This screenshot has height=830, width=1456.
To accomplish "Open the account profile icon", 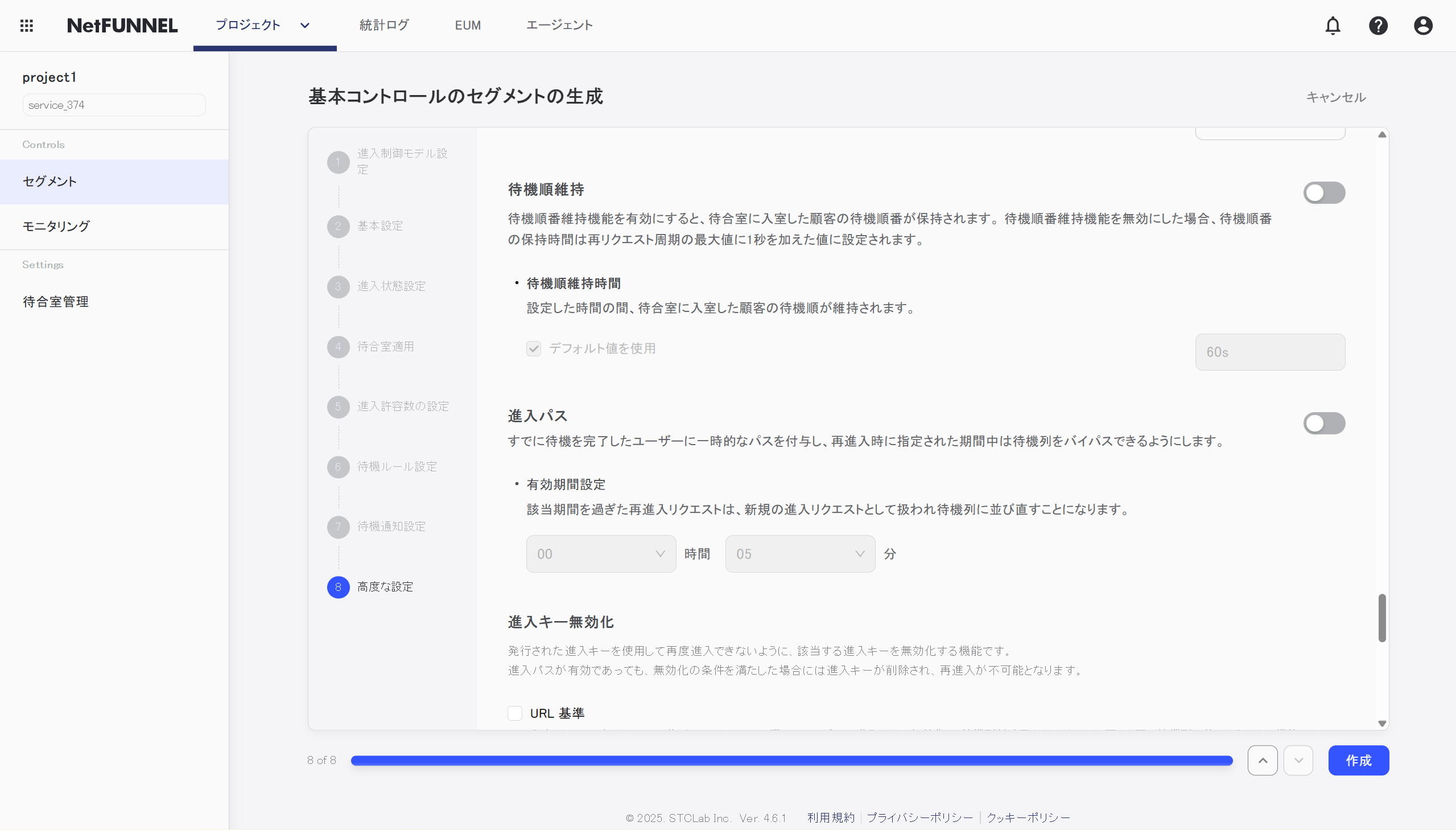I will point(1422,26).
